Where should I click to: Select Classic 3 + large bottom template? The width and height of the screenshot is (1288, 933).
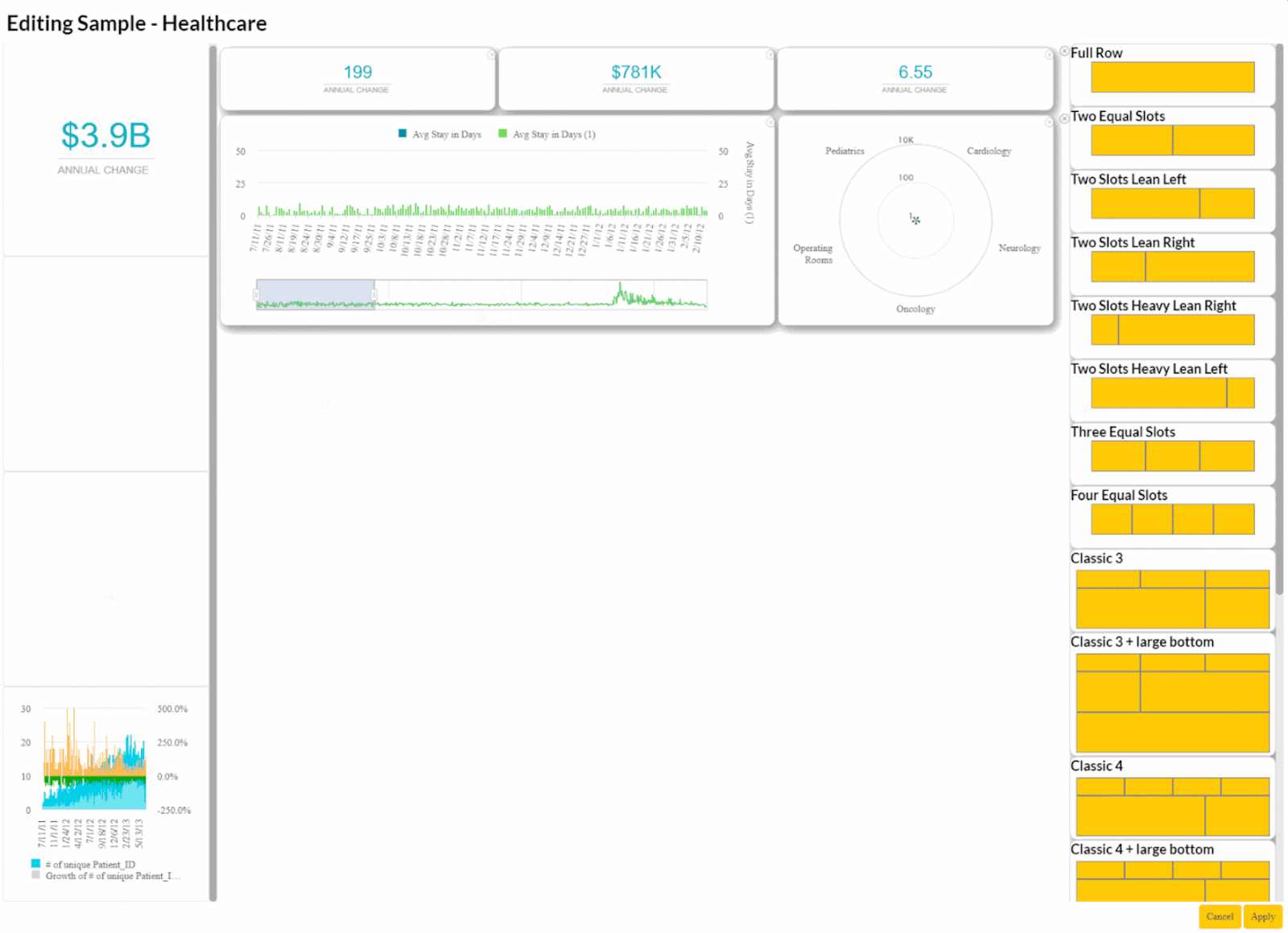[x=1172, y=703]
